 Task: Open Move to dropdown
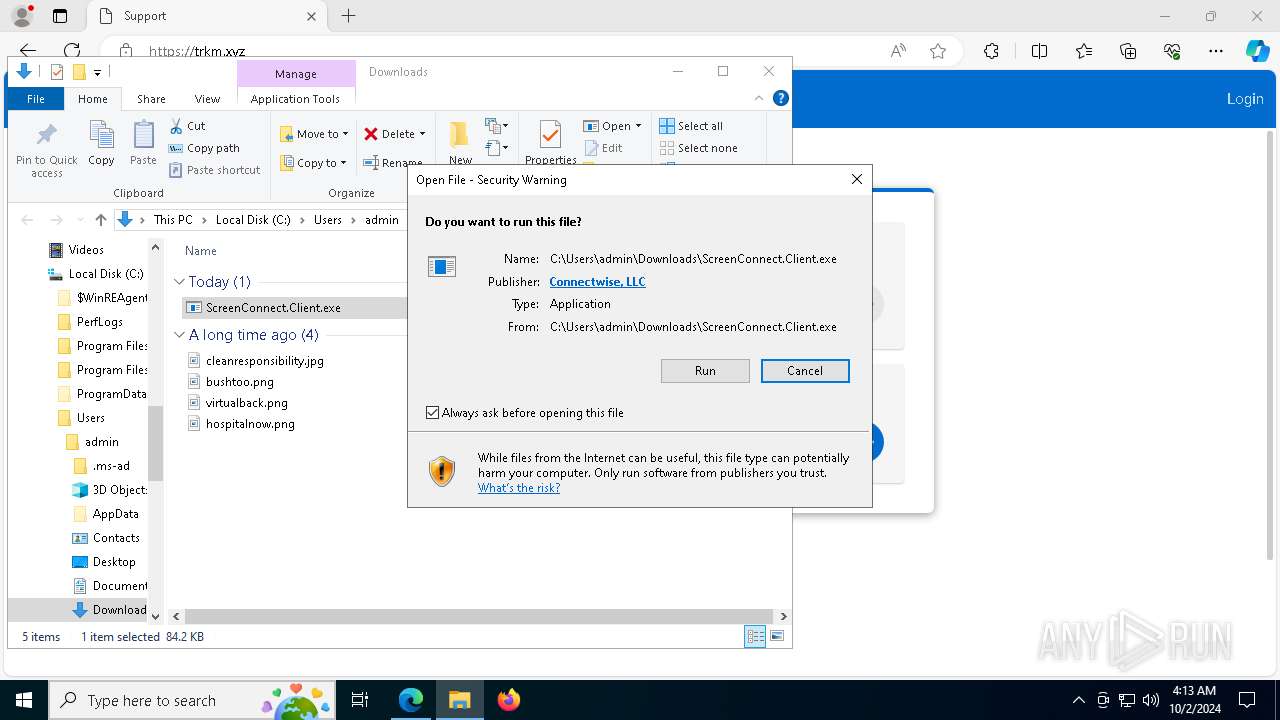314,134
